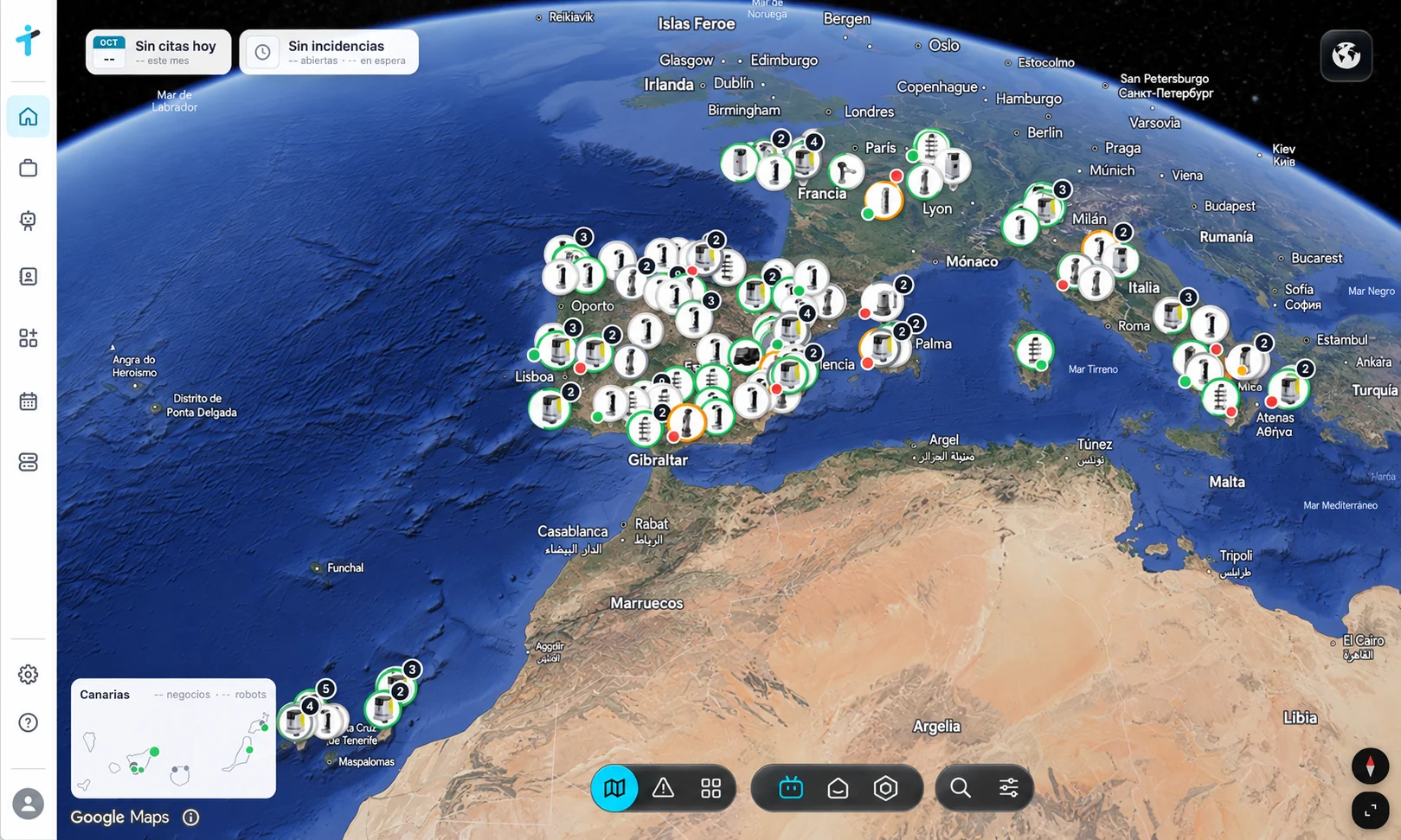Select the robot marker on Sardinia
This screenshot has height=840, width=1401.
click(x=1033, y=350)
